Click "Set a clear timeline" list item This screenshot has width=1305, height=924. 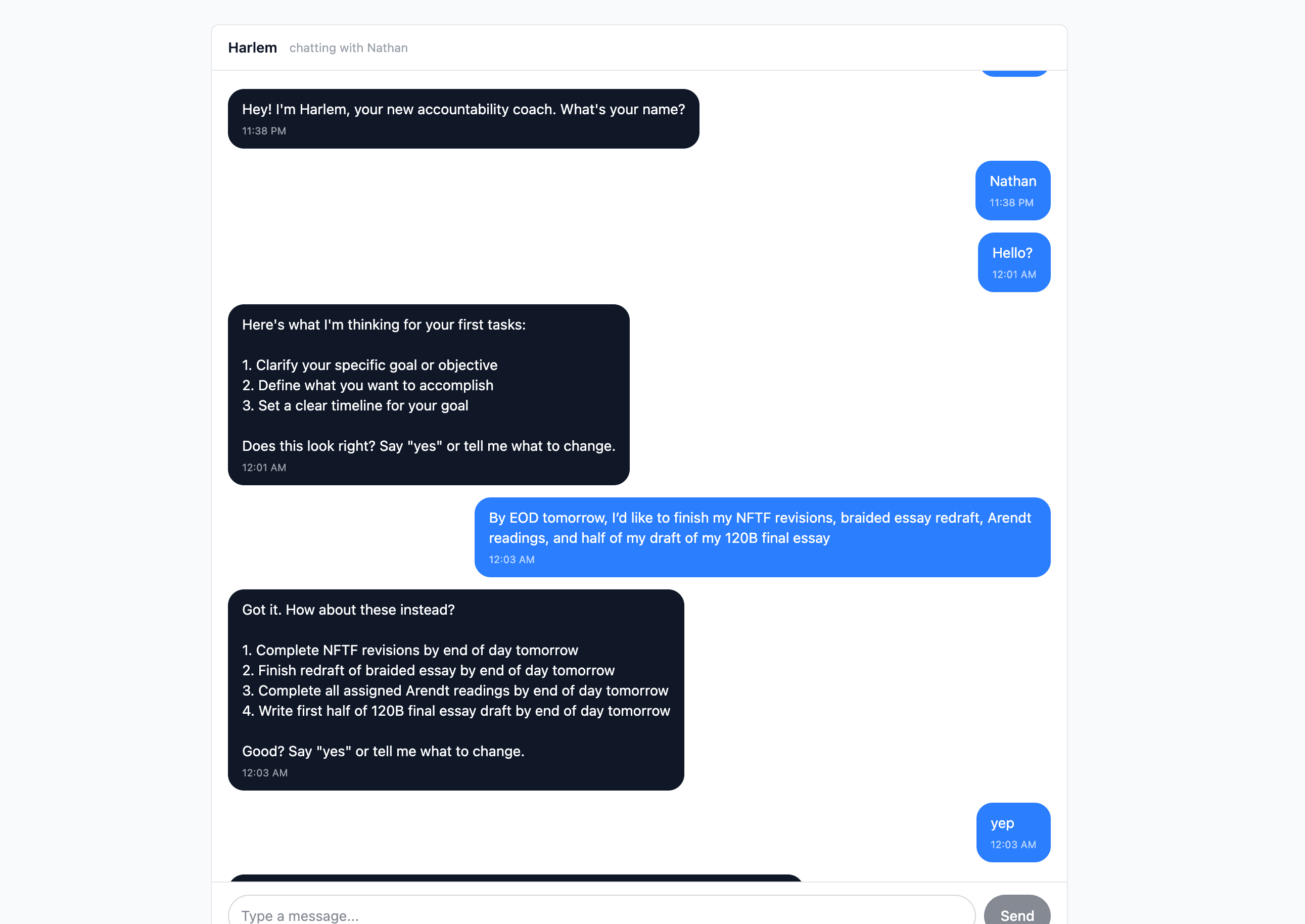coord(355,406)
